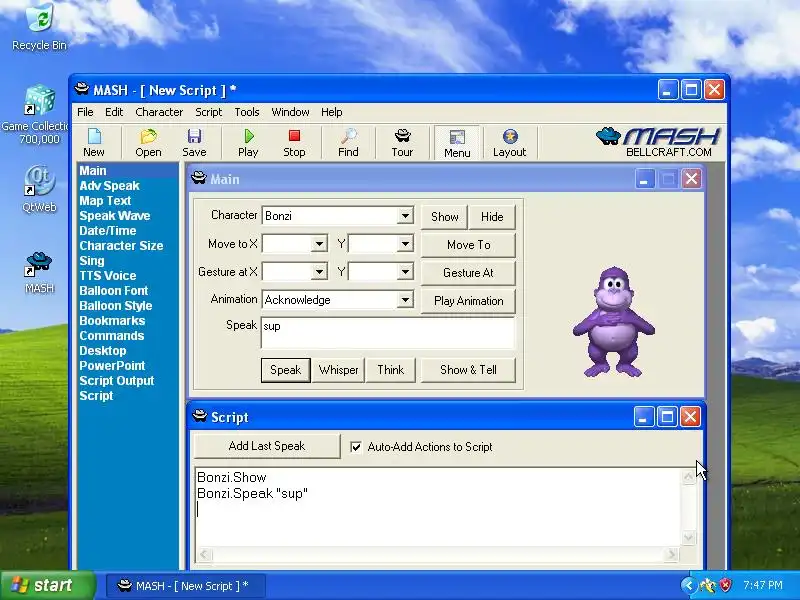Select TTS Voice in the sidebar
The width and height of the screenshot is (800, 600).
click(x=108, y=276)
